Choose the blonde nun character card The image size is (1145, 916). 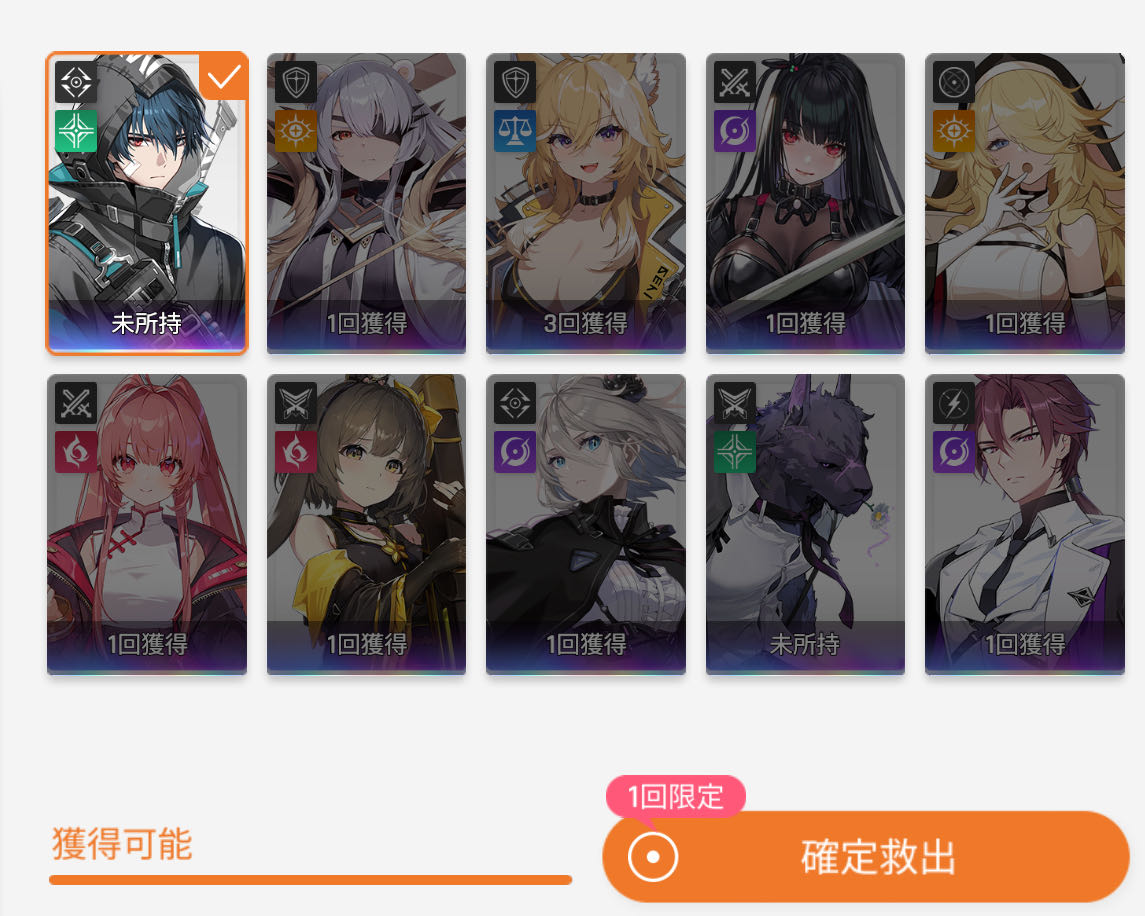1025,203
